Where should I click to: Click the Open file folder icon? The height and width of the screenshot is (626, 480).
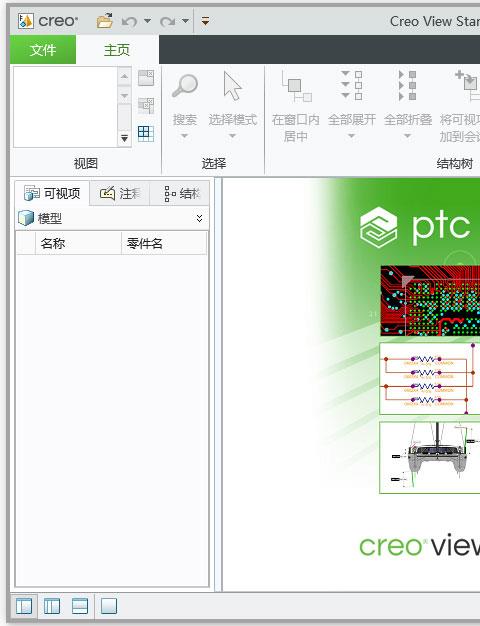(105, 21)
